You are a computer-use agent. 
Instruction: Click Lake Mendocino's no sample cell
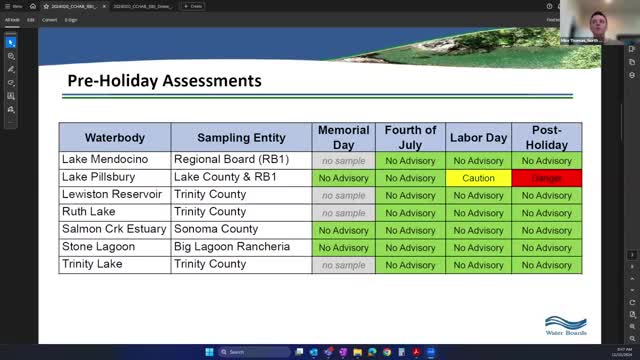pyautogui.click(x=343, y=161)
